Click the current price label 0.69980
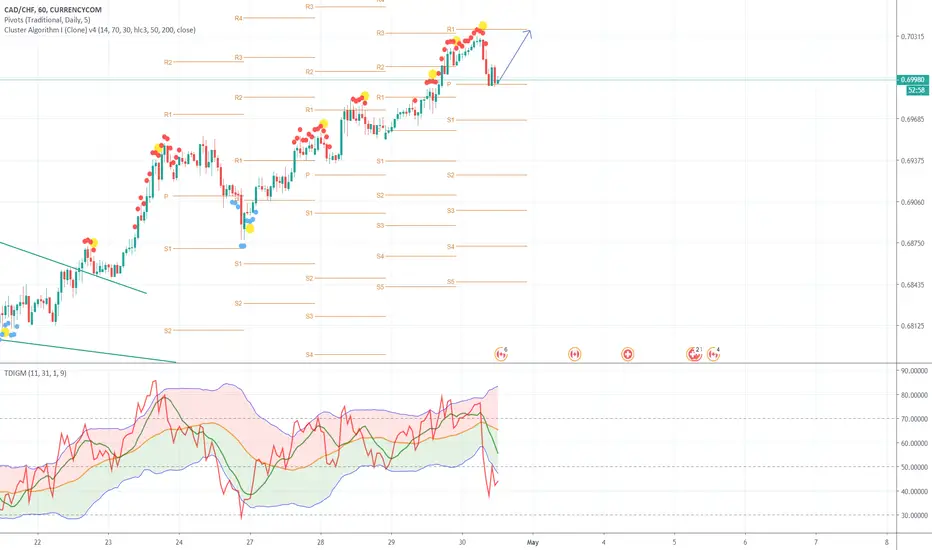Image resolution: width=932 pixels, height=550 pixels. pos(912,80)
